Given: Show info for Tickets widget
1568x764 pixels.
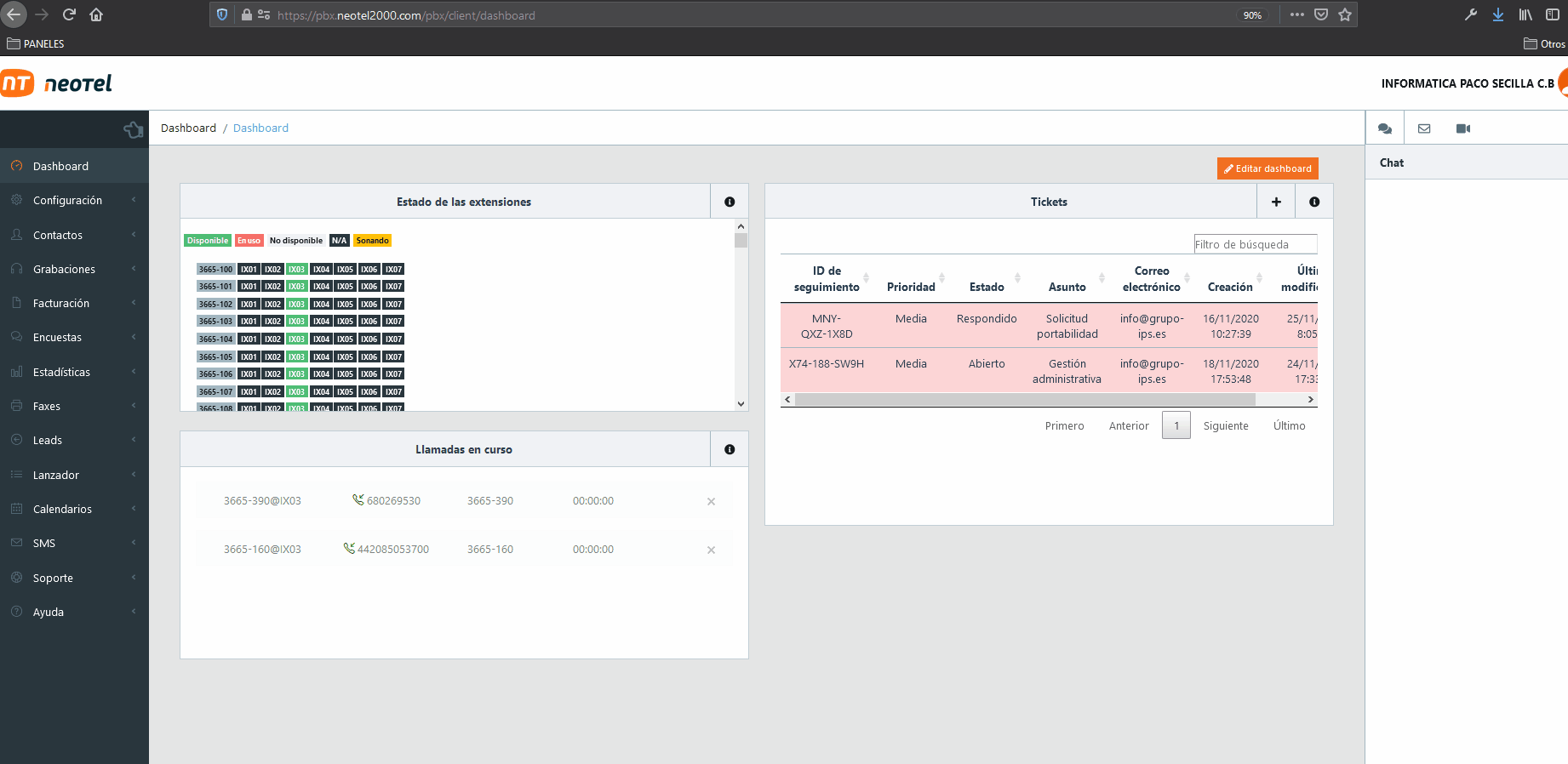Looking at the screenshot, I should pyautogui.click(x=1314, y=202).
